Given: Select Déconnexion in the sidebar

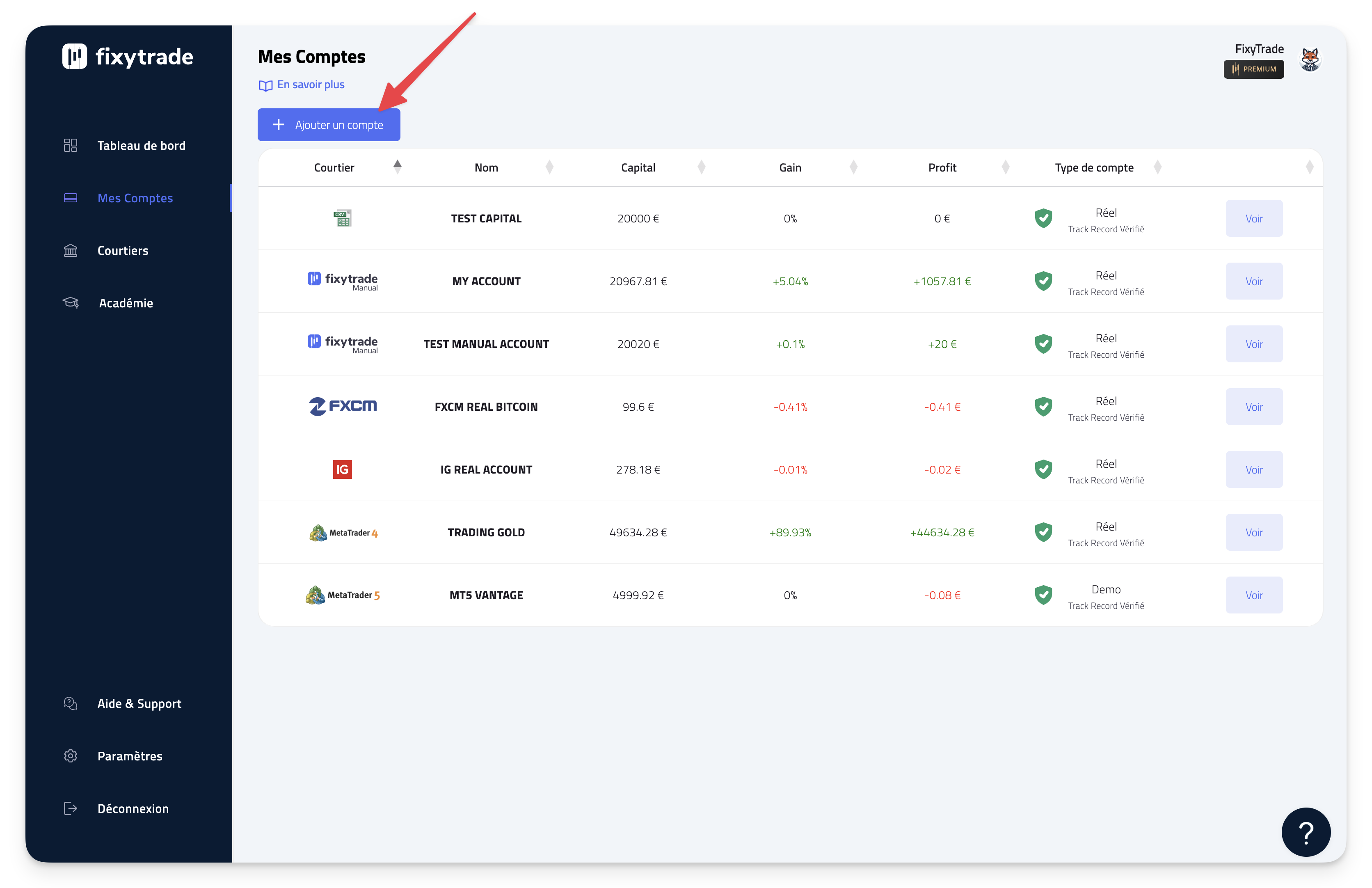Looking at the screenshot, I should coord(133,808).
